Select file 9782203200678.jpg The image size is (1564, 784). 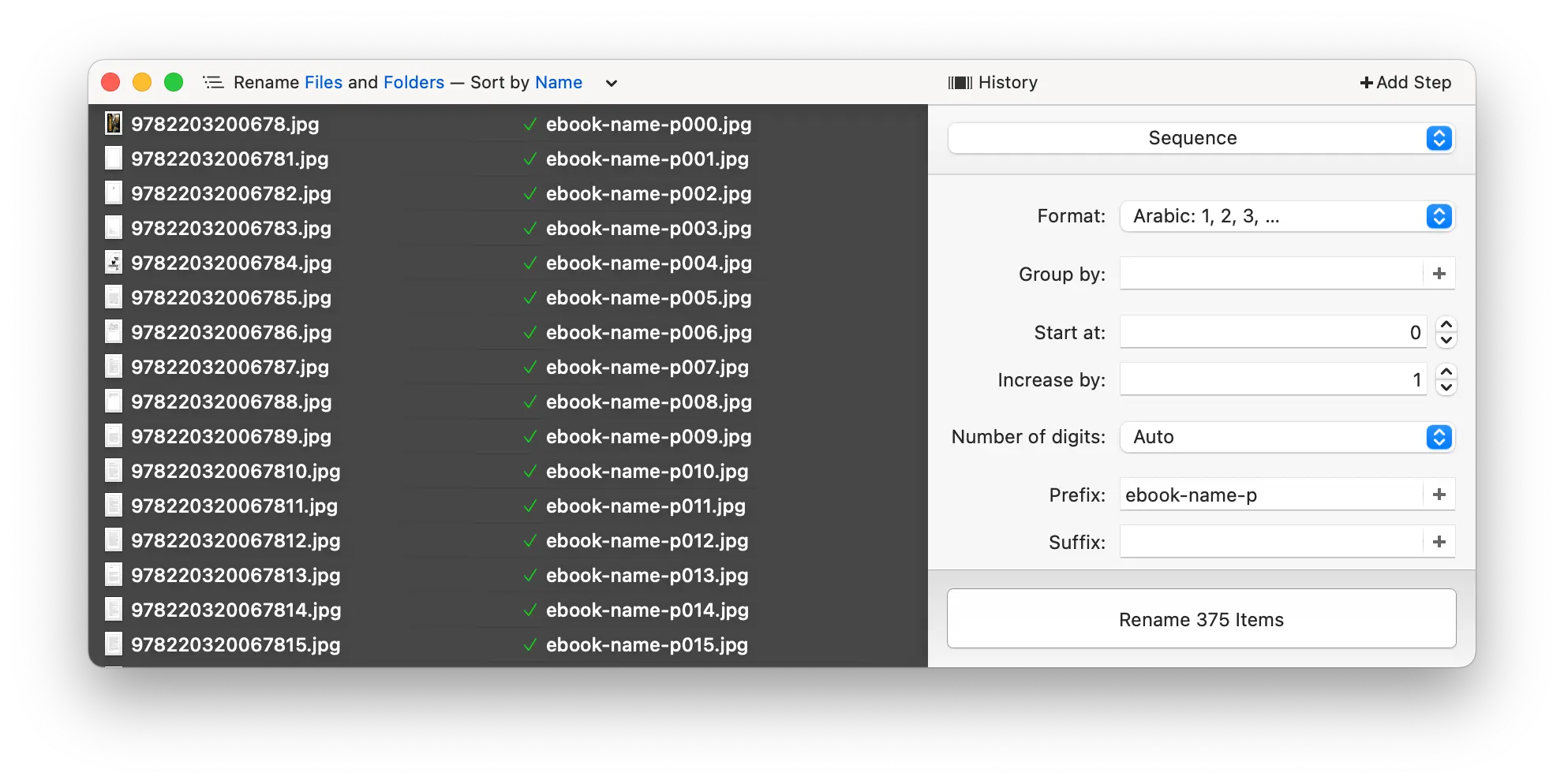(225, 124)
